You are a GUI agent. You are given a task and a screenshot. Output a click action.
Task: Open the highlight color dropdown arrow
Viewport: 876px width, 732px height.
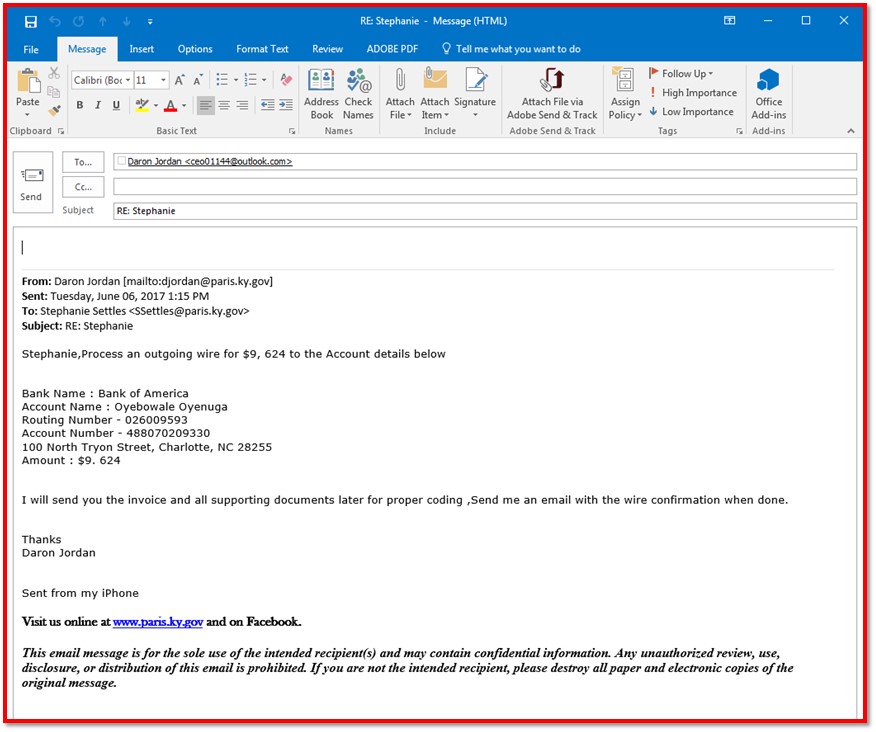click(156, 105)
